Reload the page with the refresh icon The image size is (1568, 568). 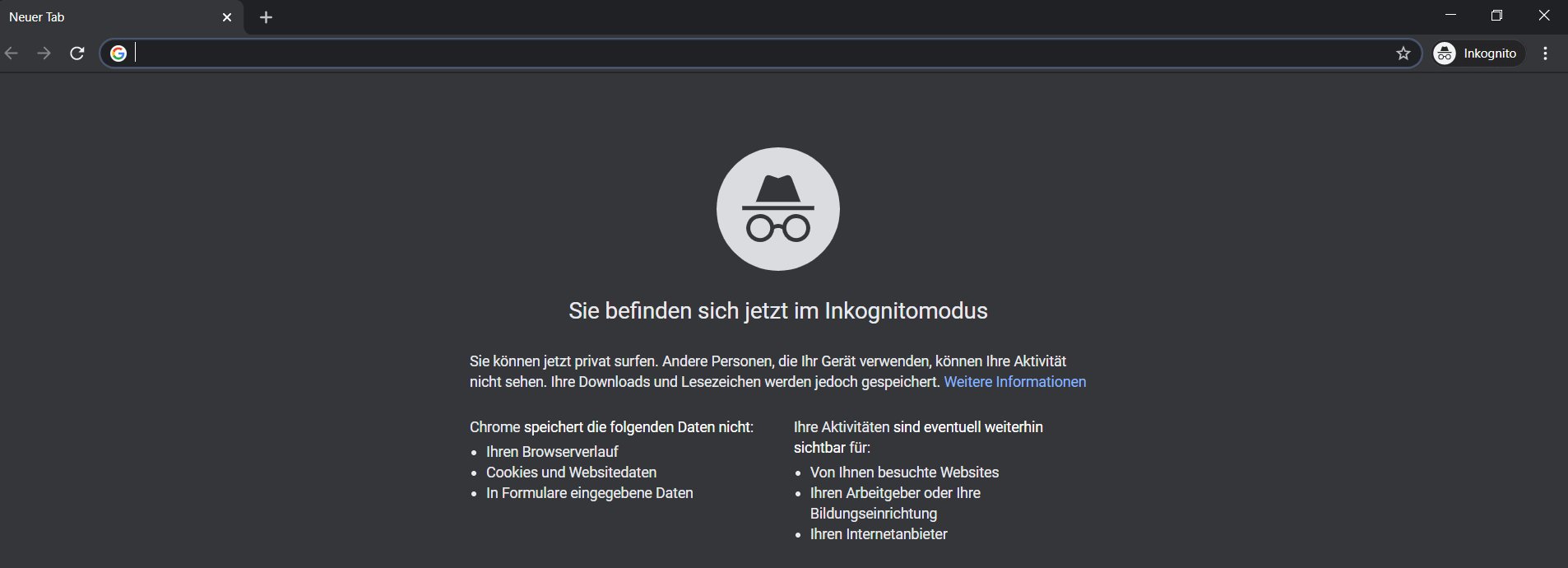(x=77, y=54)
